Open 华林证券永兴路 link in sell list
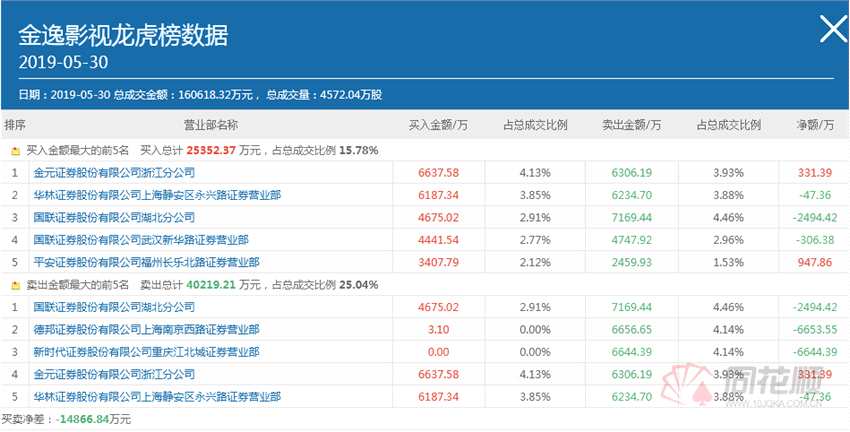The width and height of the screenshot is (850, 432). (x=157, y=397)
